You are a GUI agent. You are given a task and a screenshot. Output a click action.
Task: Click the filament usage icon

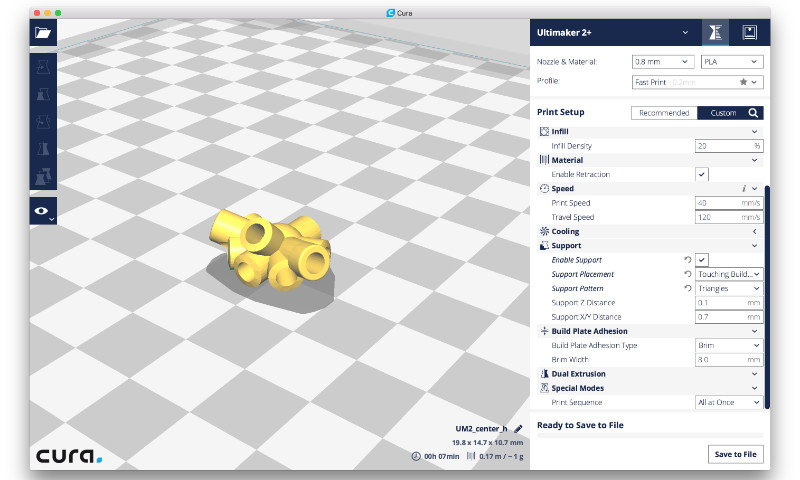point(471,457)
